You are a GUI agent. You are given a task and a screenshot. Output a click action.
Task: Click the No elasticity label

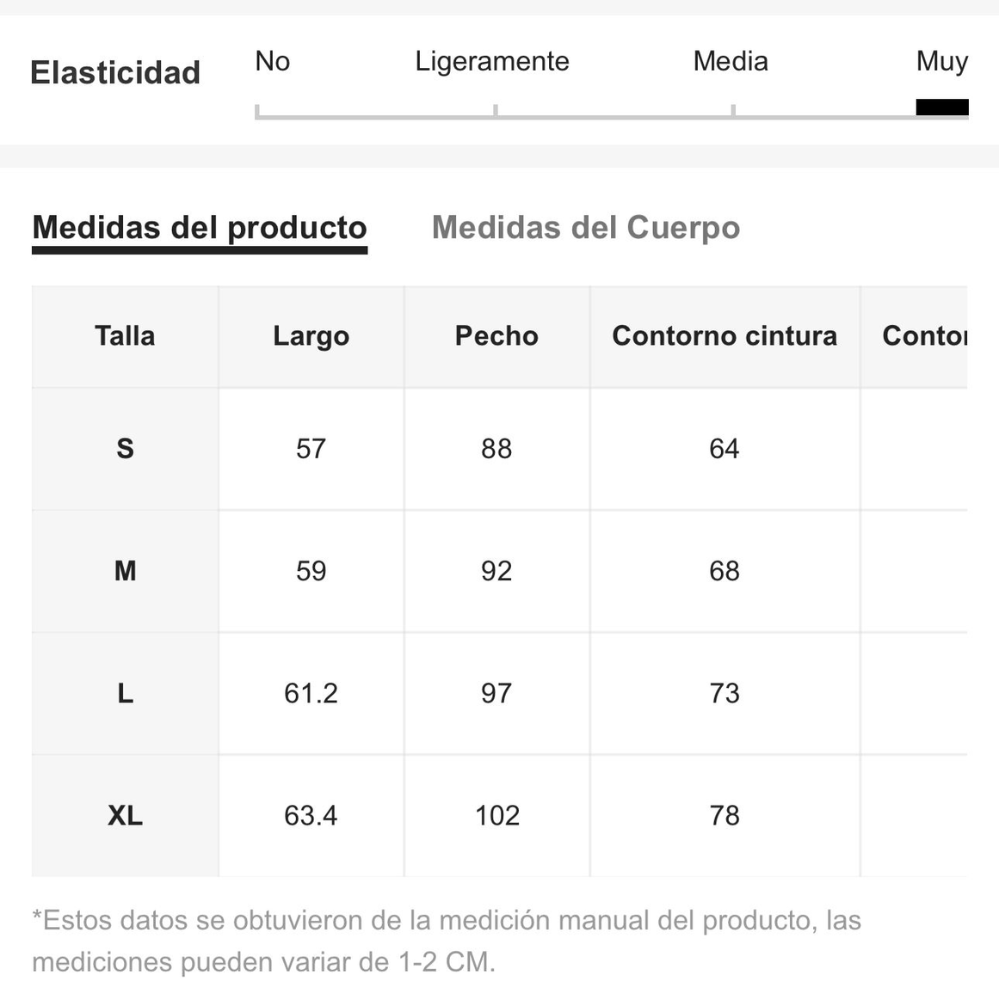point(272,62)
